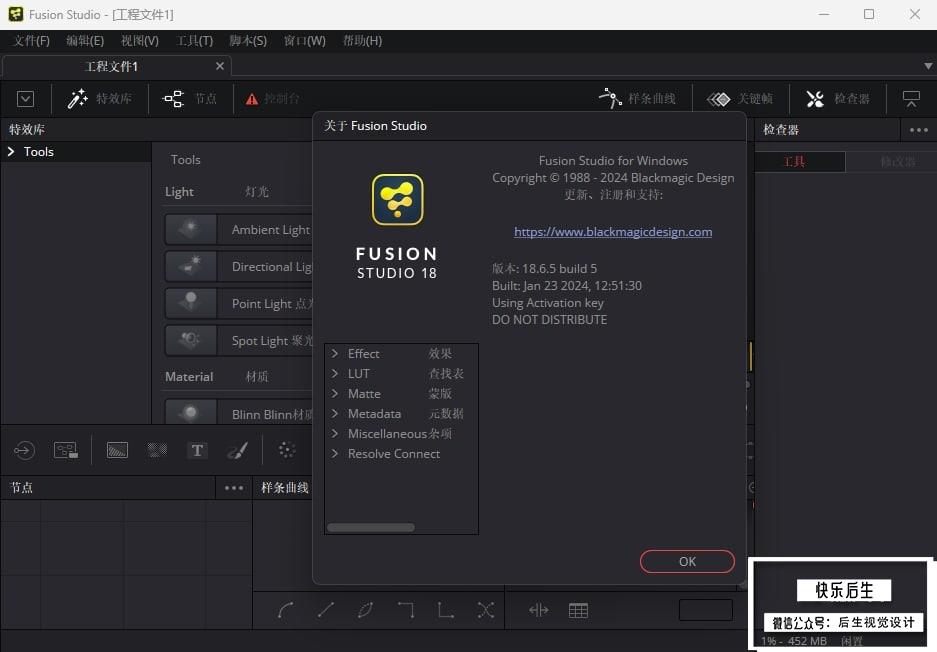Select the Blinn material thumbnail

(x=191, y=412)
